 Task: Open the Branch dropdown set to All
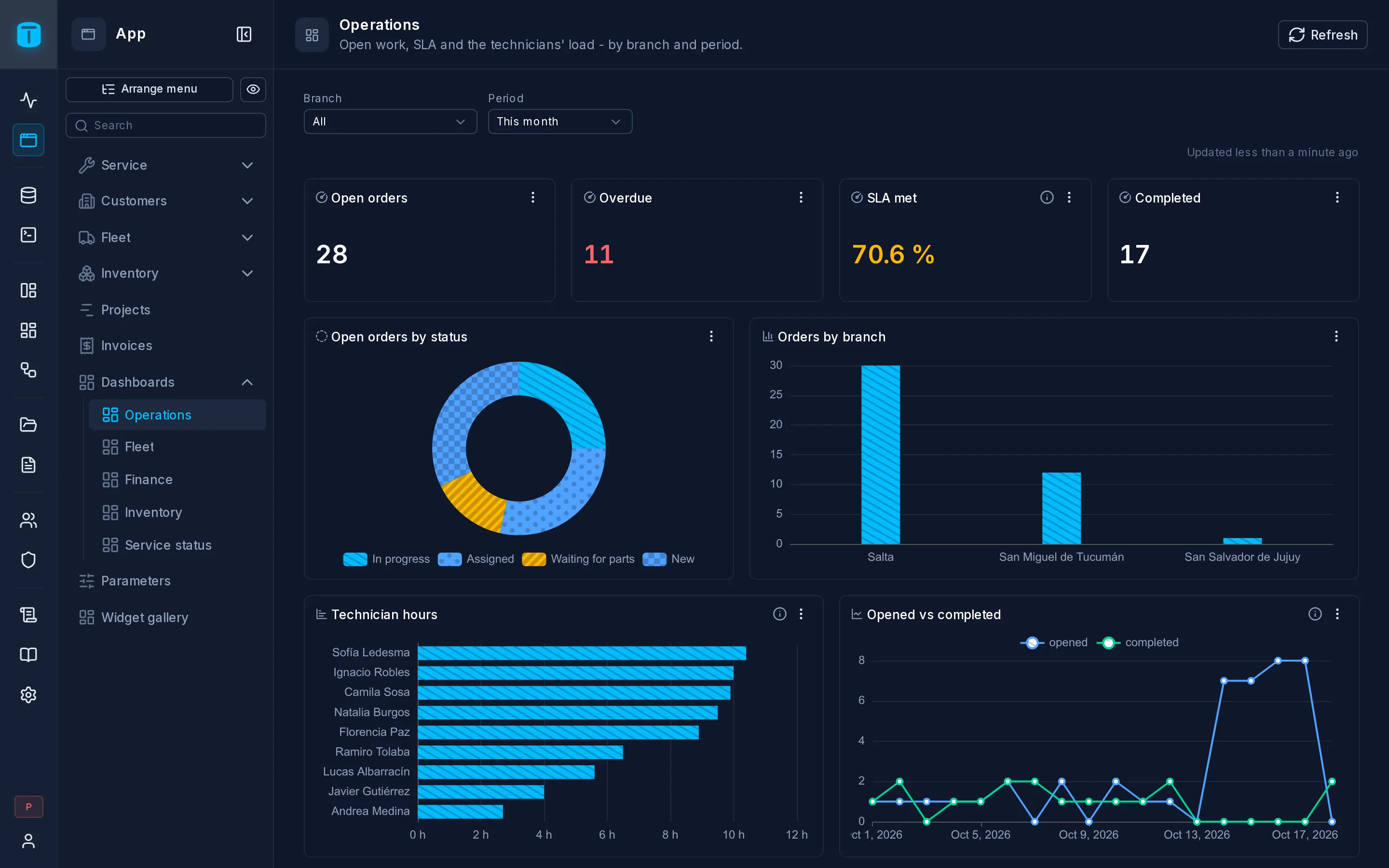coord(390,122)
